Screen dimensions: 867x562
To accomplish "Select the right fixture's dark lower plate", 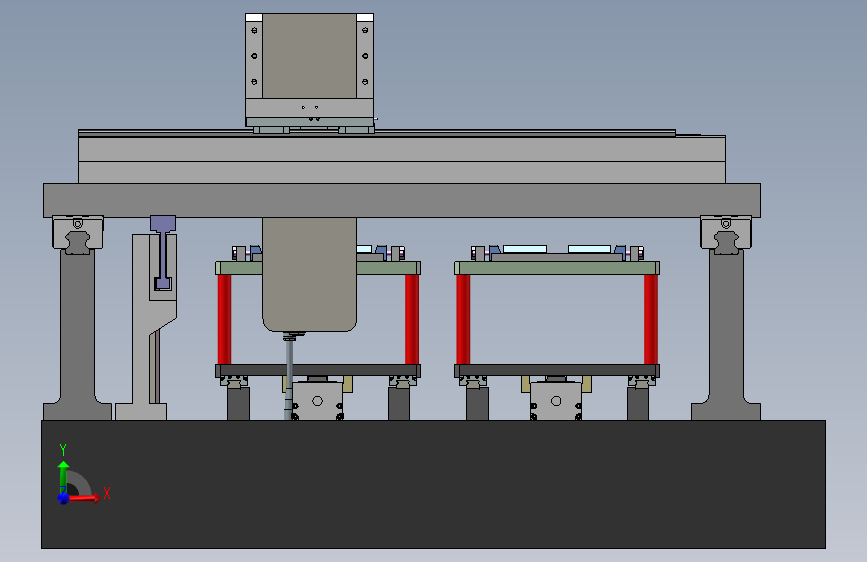I will click(557, 370).
